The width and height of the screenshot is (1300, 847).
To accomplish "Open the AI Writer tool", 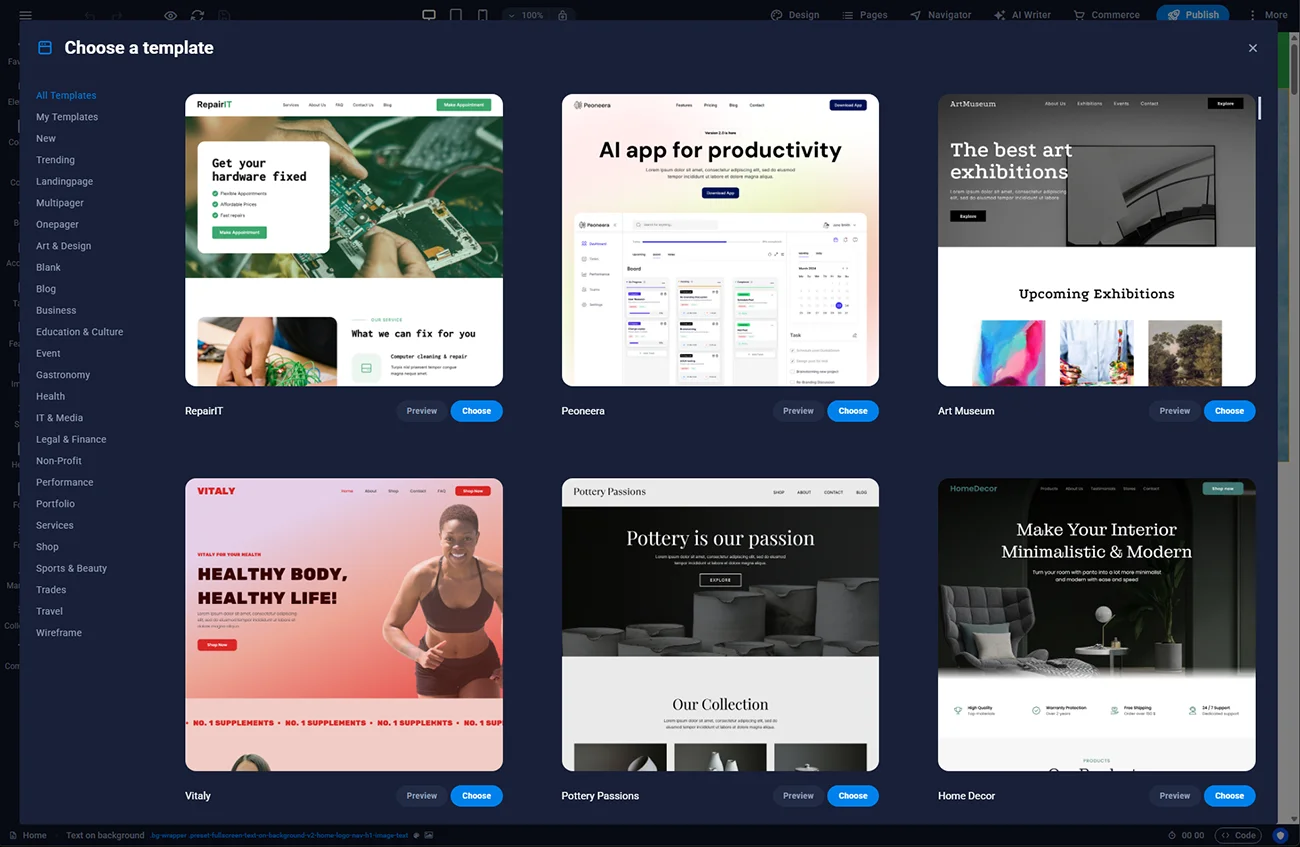I will pyautogui.click(x=1024, y=15).
